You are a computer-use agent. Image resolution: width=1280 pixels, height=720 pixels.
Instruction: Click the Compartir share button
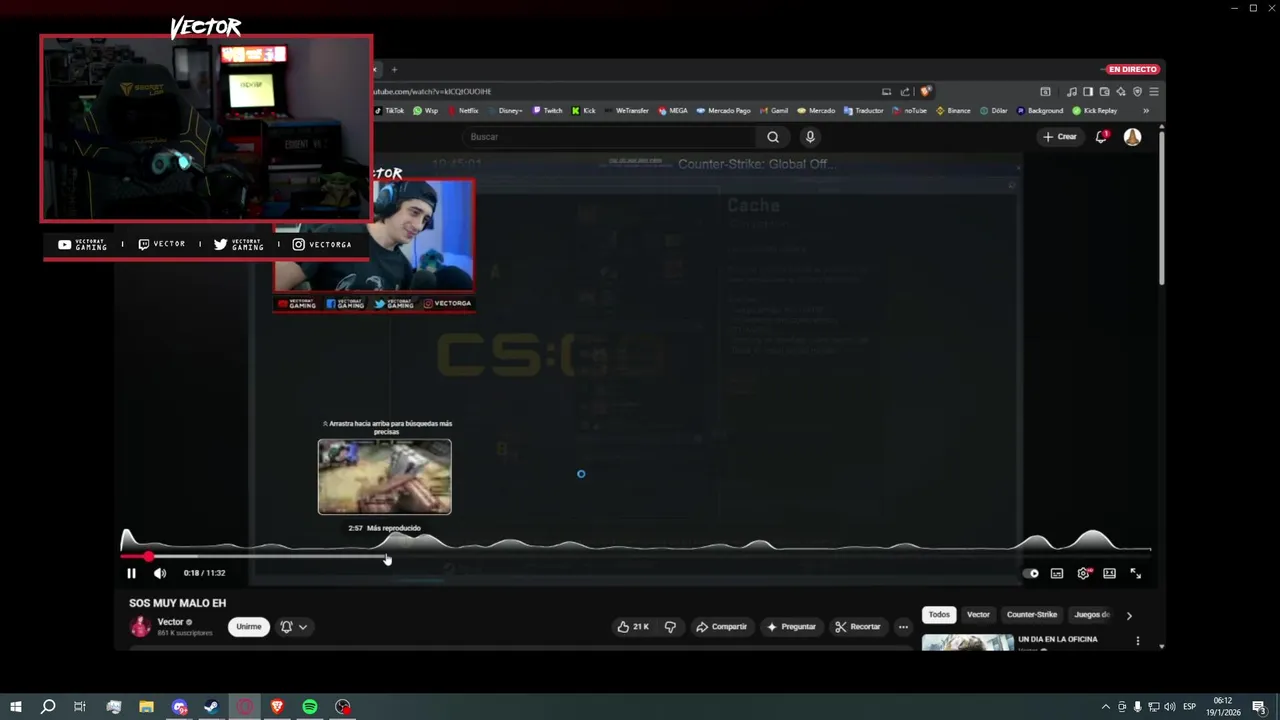721,627
